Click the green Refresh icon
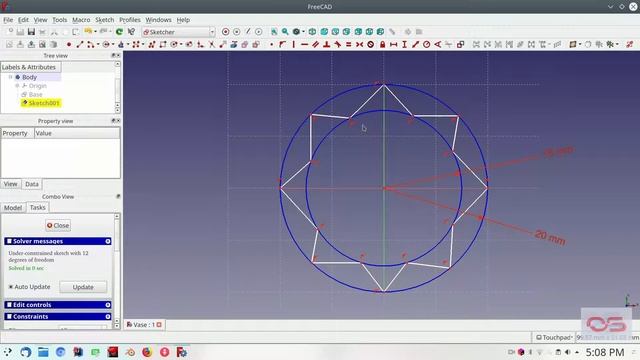The width and height of the screenshot is (640, 360). (x=119, y=32)
